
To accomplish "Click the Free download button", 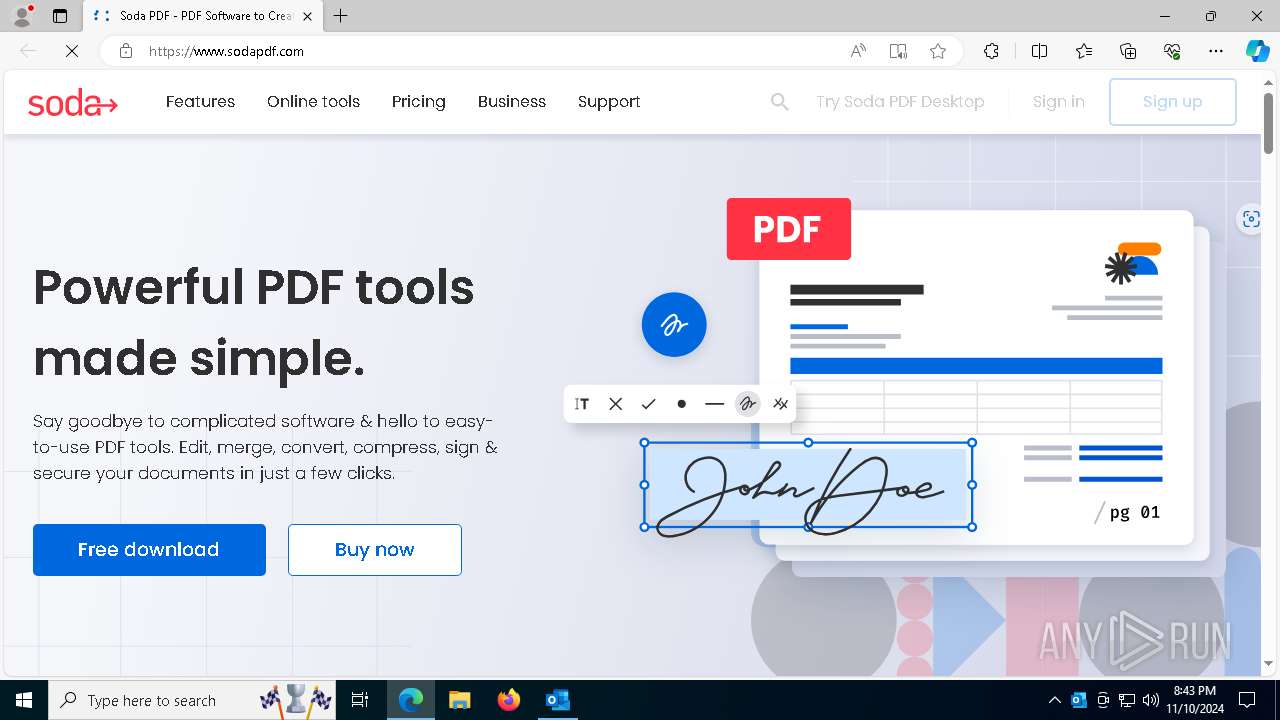I will click(149, 550).
